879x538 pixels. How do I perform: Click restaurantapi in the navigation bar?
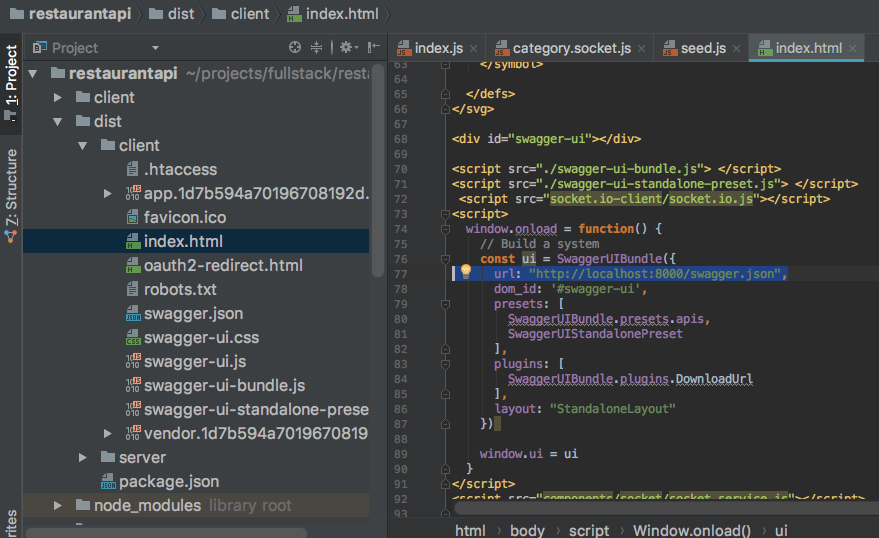click(71, 14)
